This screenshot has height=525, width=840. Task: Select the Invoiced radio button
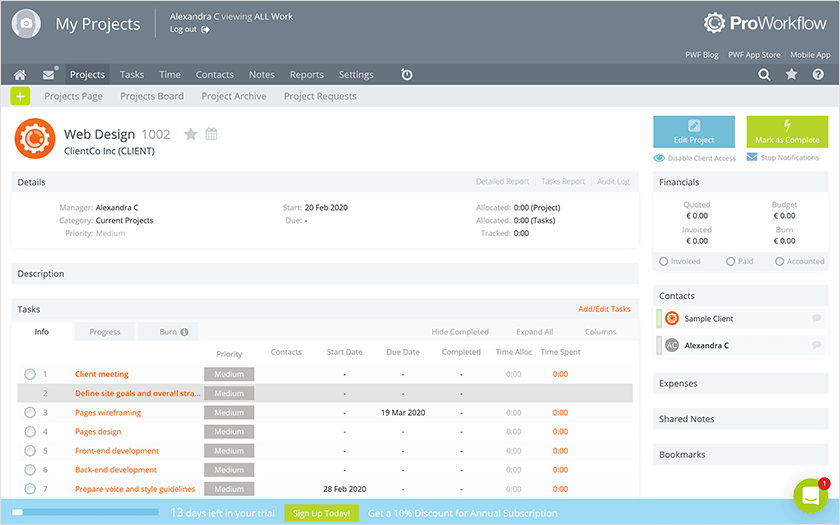(664, 261)
